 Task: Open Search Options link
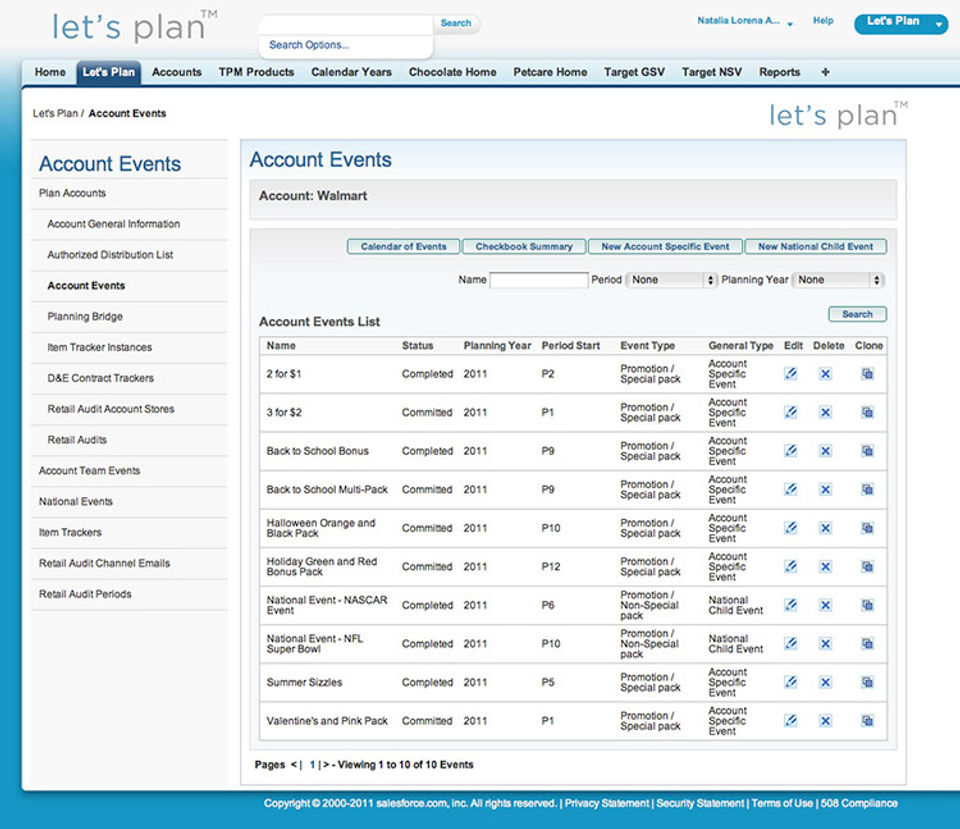(x=309, y=45)
